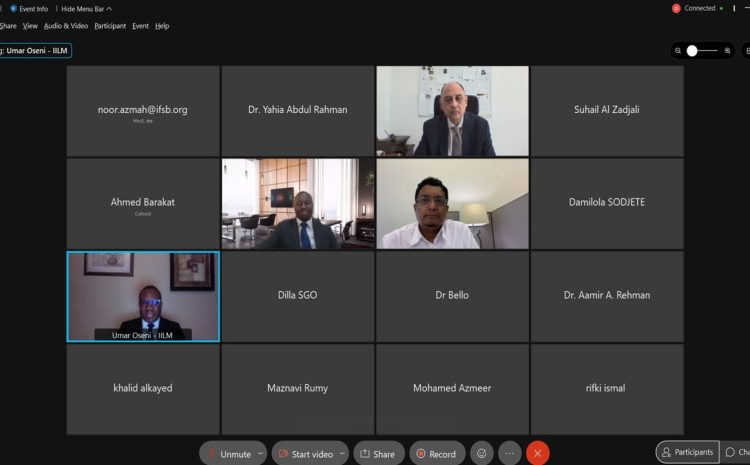Select Umar Oseni - IILM video tile
The height and width of the screenshot is (465, 750).
pos(143,297)
